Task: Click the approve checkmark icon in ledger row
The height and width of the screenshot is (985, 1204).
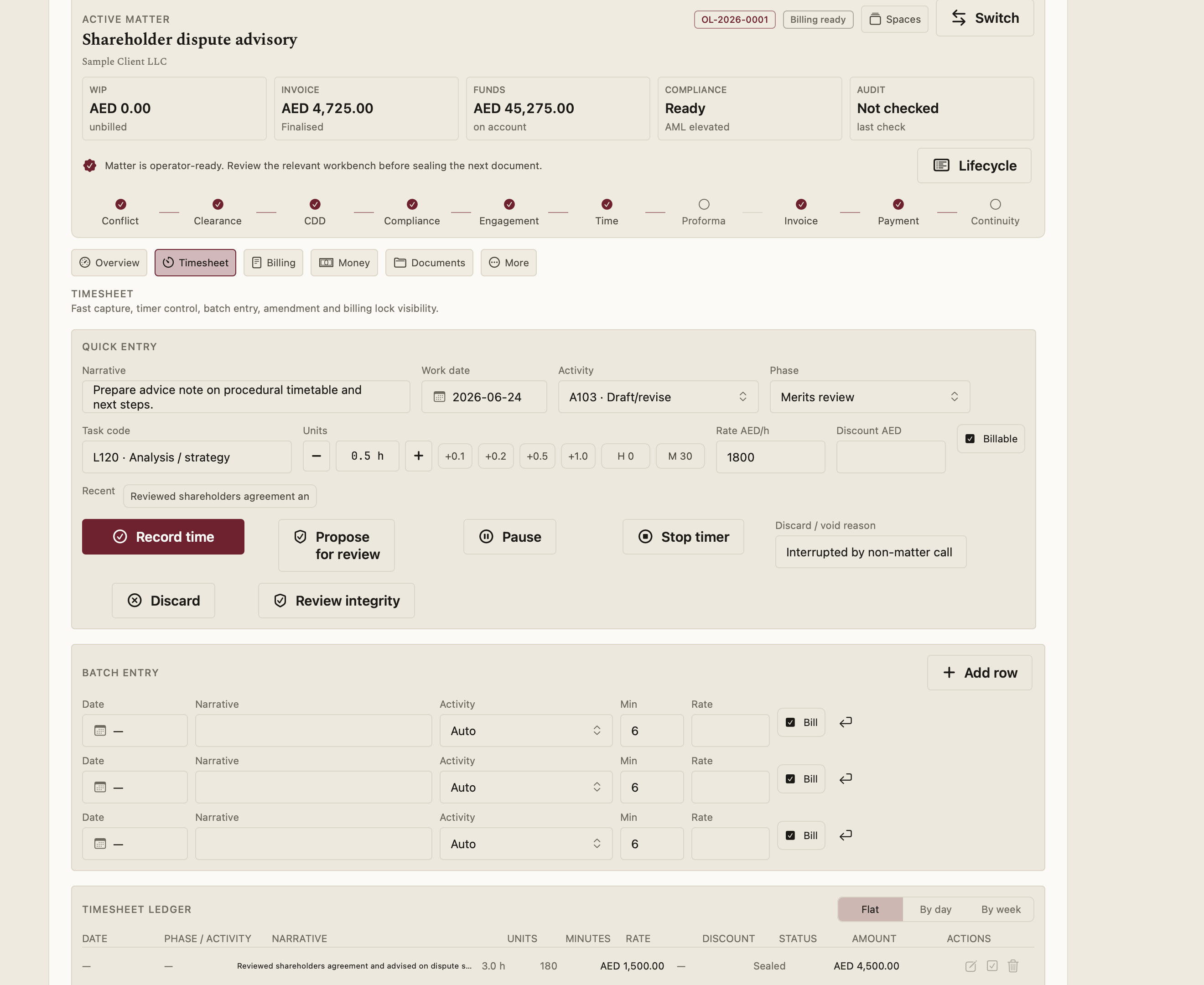Action: tap(992, 966)
